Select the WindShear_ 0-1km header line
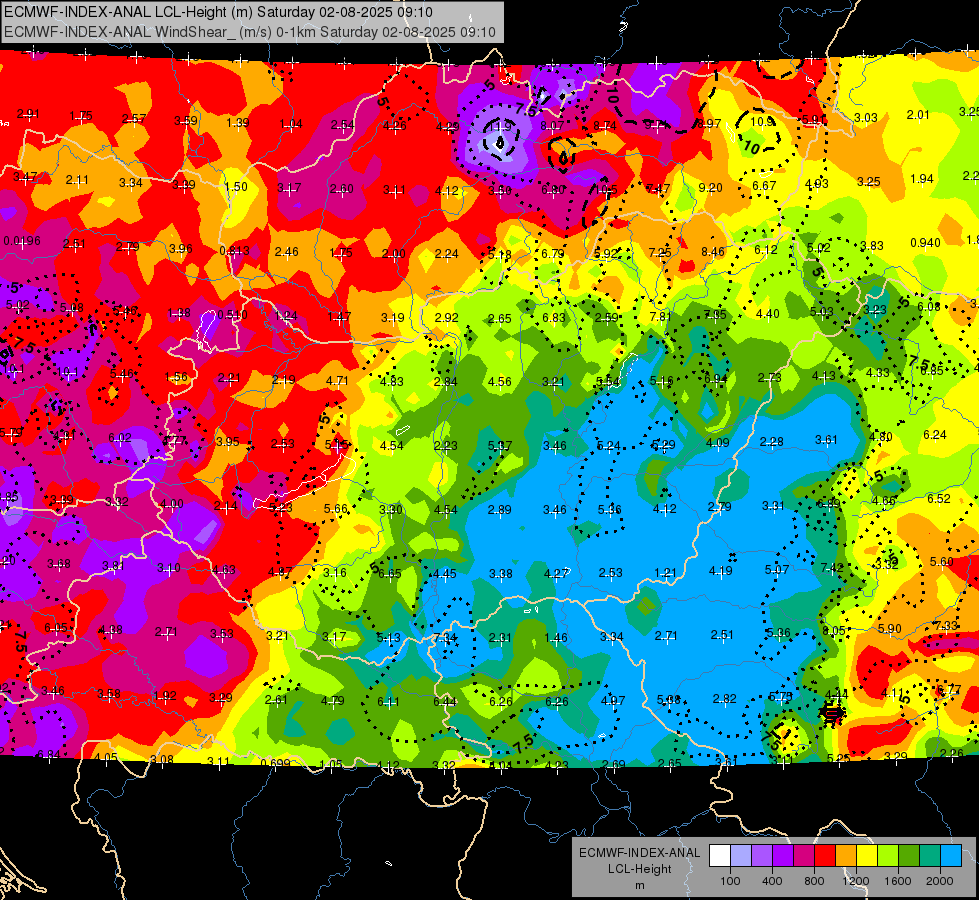Viewport: 979px width, 900px height. (x=250, y=32)
